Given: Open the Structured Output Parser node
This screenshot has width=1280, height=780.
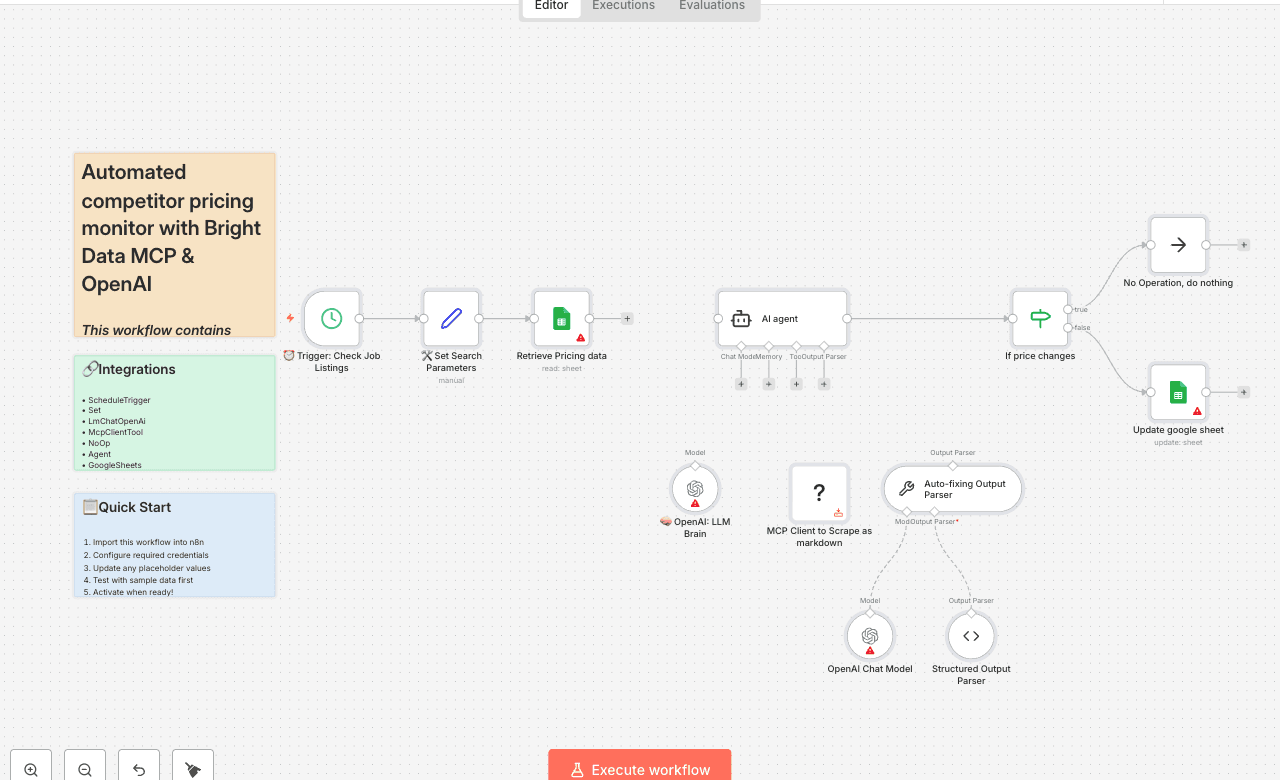Looking at the screenshot, I should pyautogui.click(x=970, y=635).
